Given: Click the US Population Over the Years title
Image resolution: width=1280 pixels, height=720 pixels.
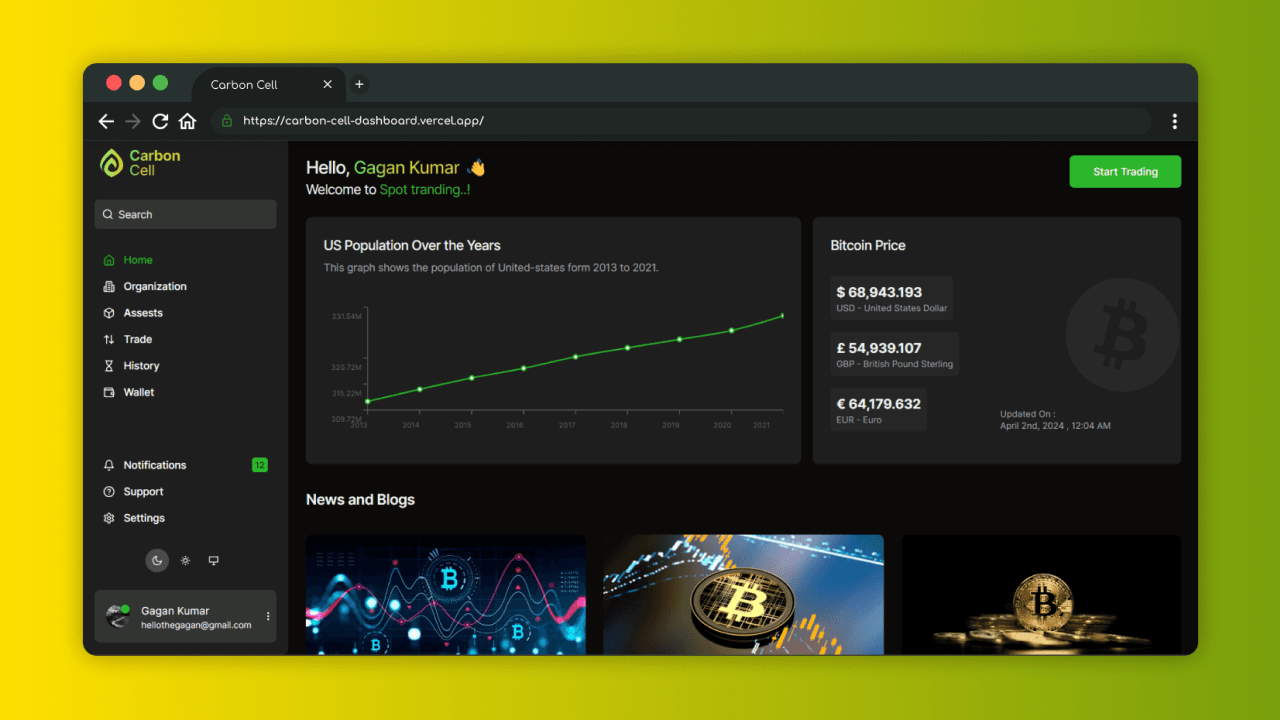Looking at the screenshot, I should [412, 245].
